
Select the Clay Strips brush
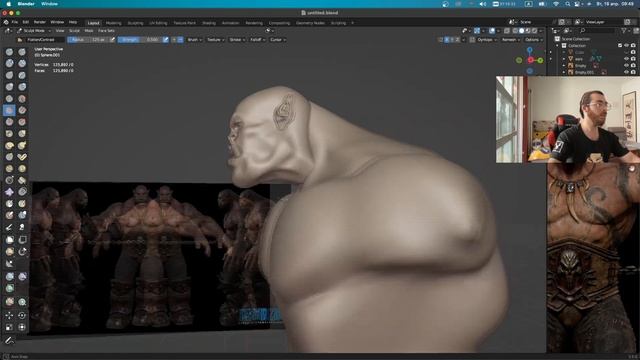click(22, 63)
